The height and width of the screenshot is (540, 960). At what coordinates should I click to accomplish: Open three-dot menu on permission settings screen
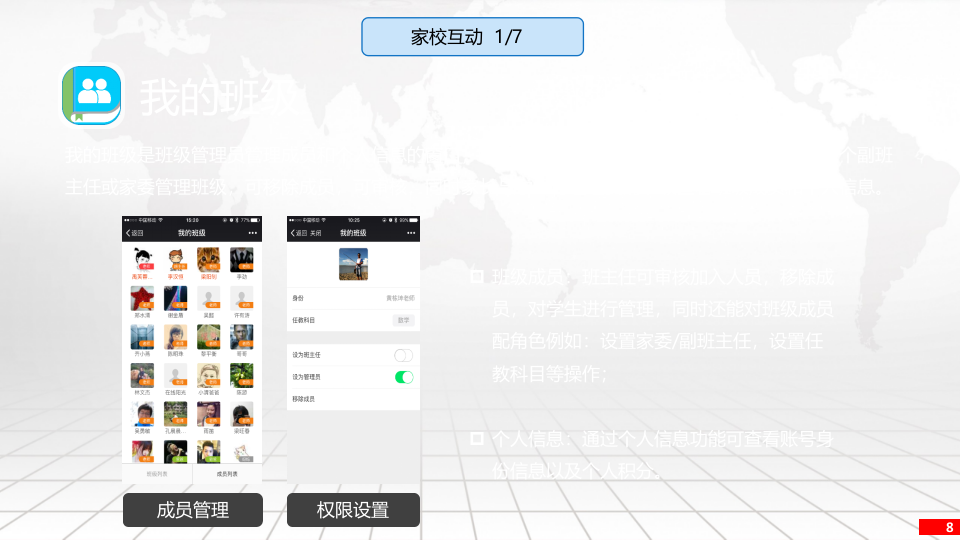tap(411, 233)
